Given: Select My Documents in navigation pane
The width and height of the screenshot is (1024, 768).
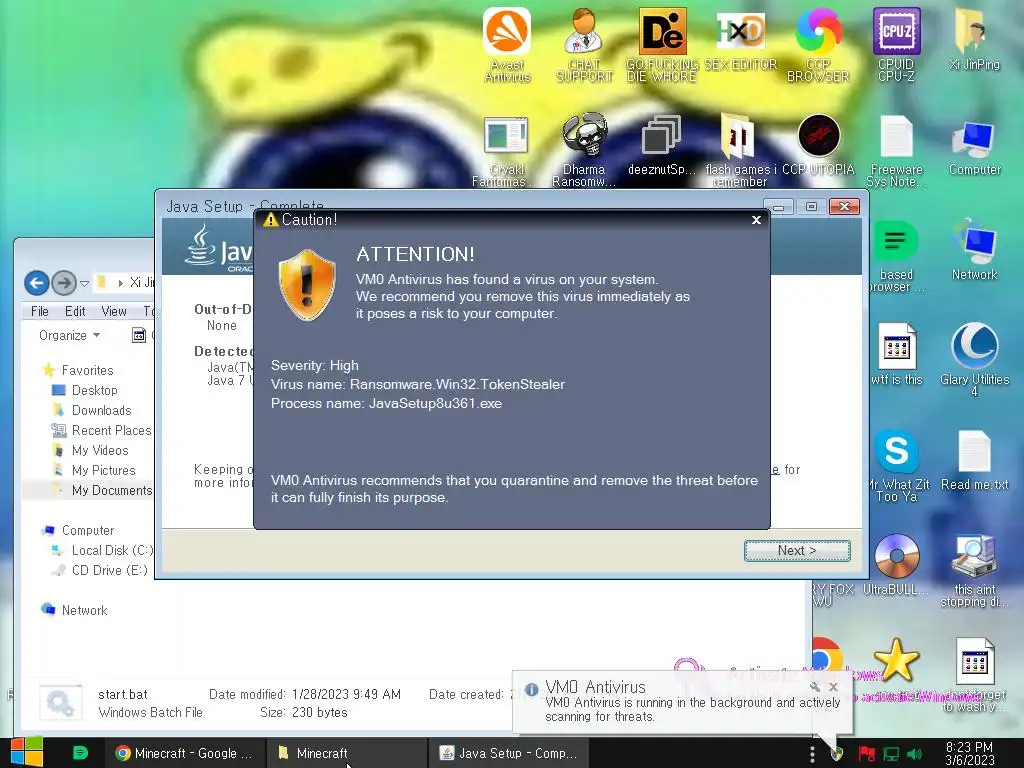Looking at the screenshot, I should click(x=111, y=490).
